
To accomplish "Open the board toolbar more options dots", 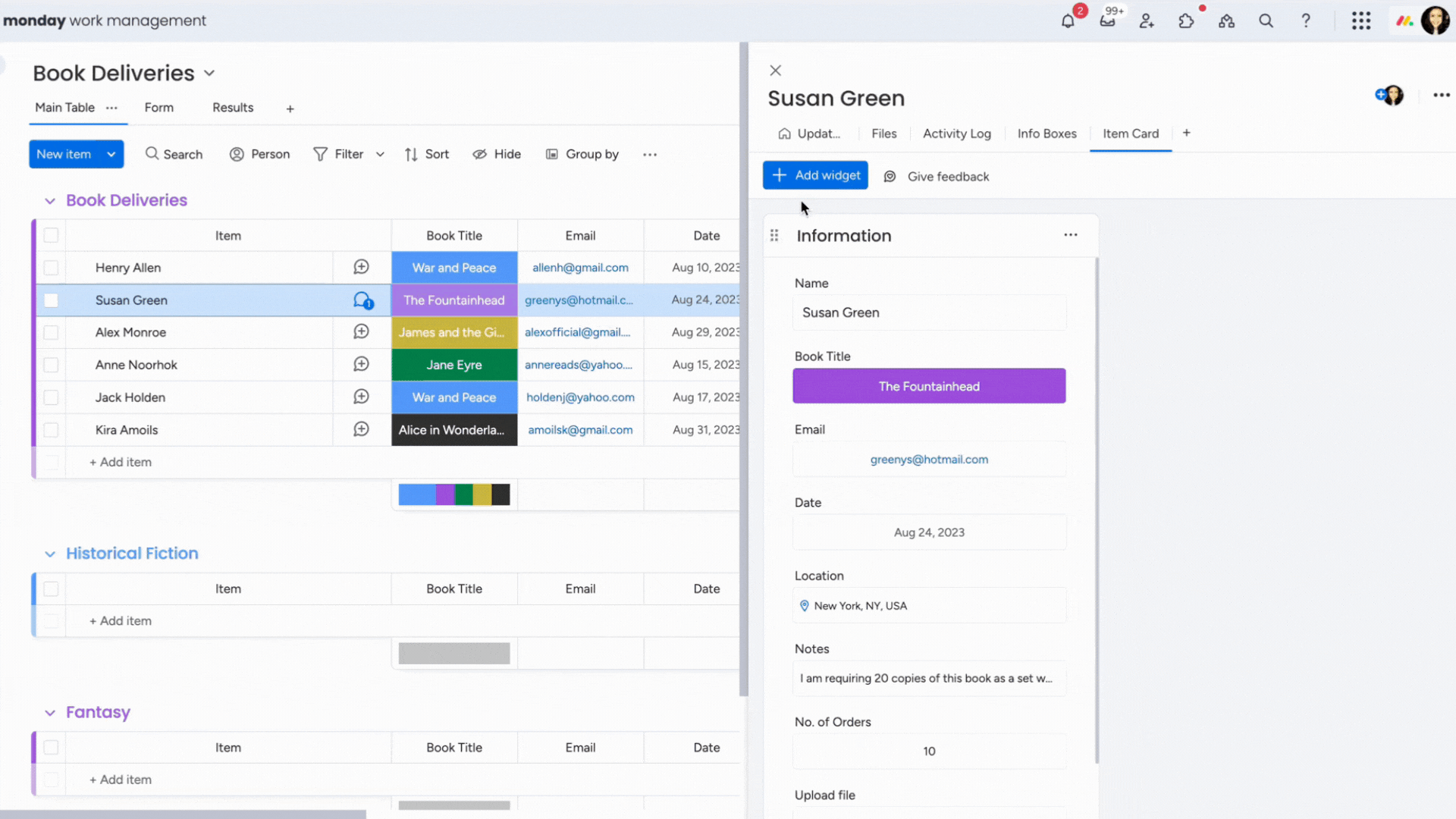I will pos(650,155).
